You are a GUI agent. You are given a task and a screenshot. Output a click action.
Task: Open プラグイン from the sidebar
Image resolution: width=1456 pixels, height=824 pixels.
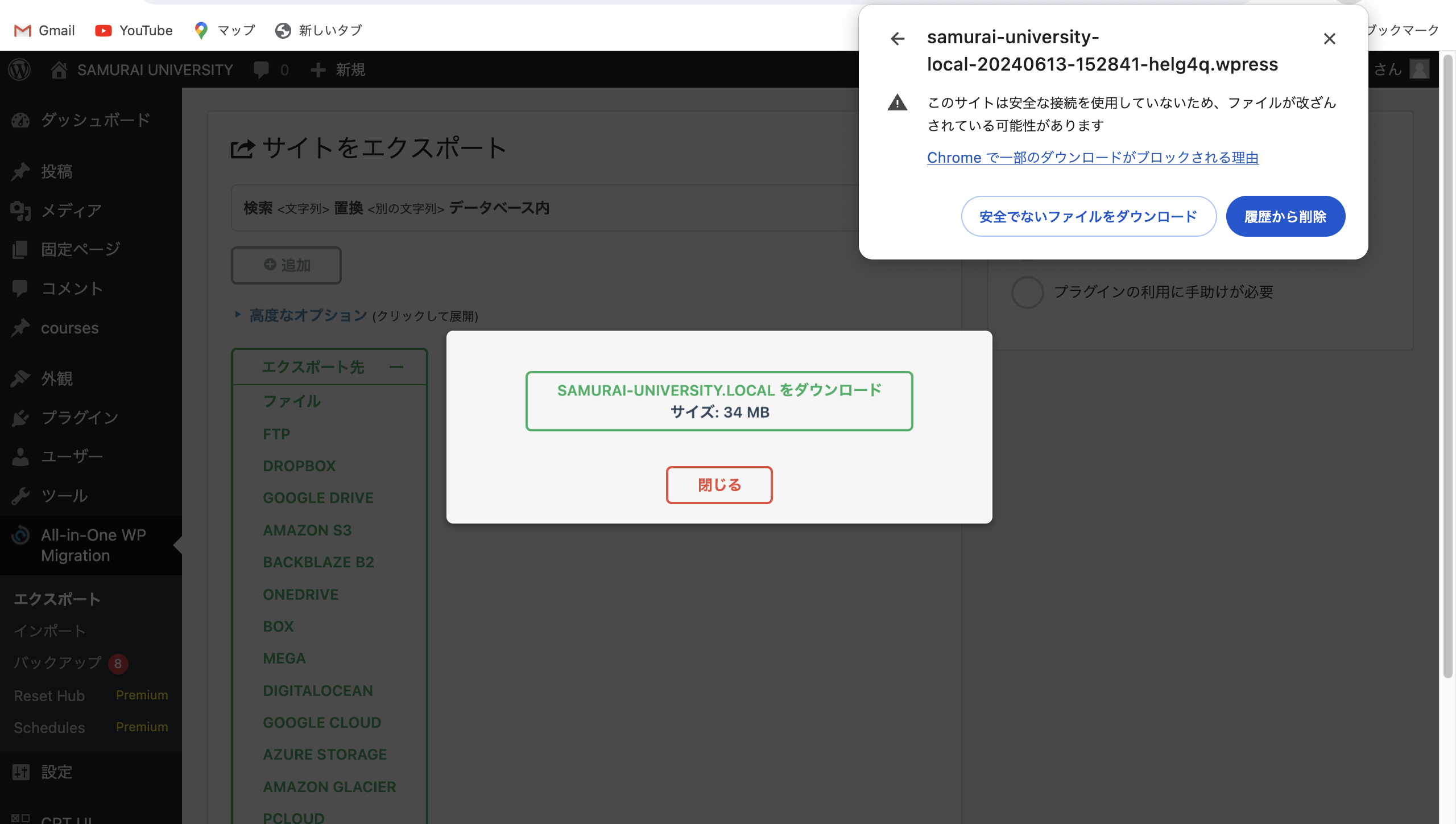point(79,418)
